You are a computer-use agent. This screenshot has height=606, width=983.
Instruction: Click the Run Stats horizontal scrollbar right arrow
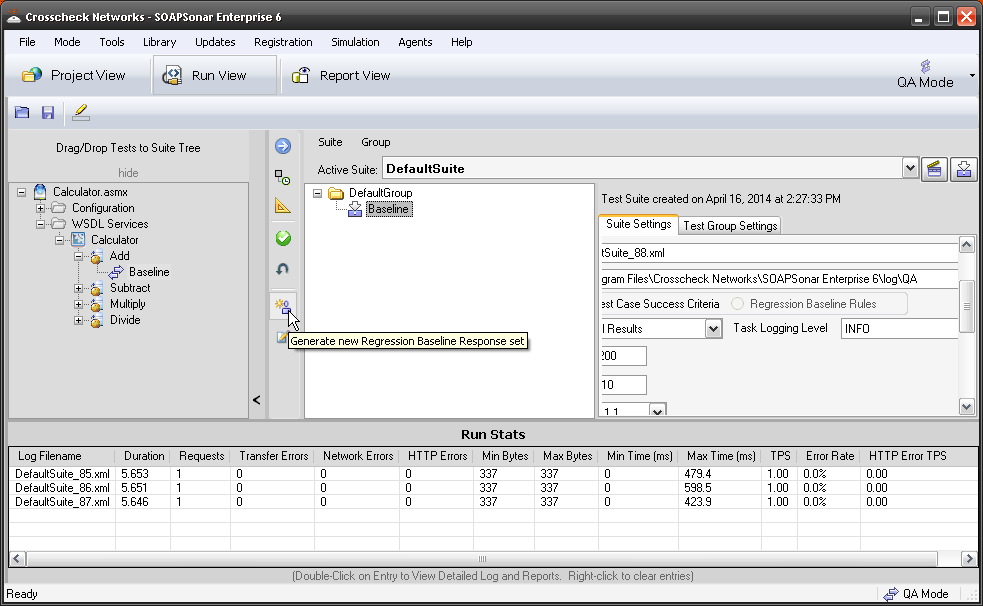969,558
